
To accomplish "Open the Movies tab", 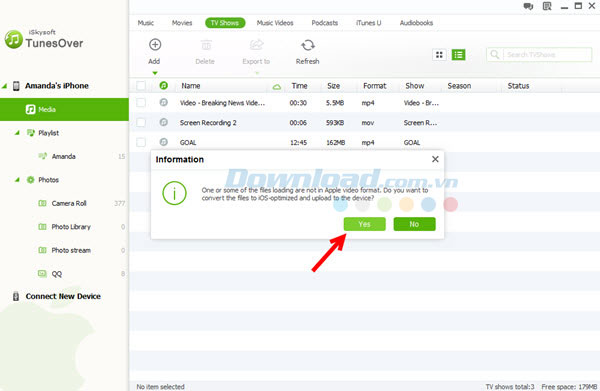I will tap(182, 23).
